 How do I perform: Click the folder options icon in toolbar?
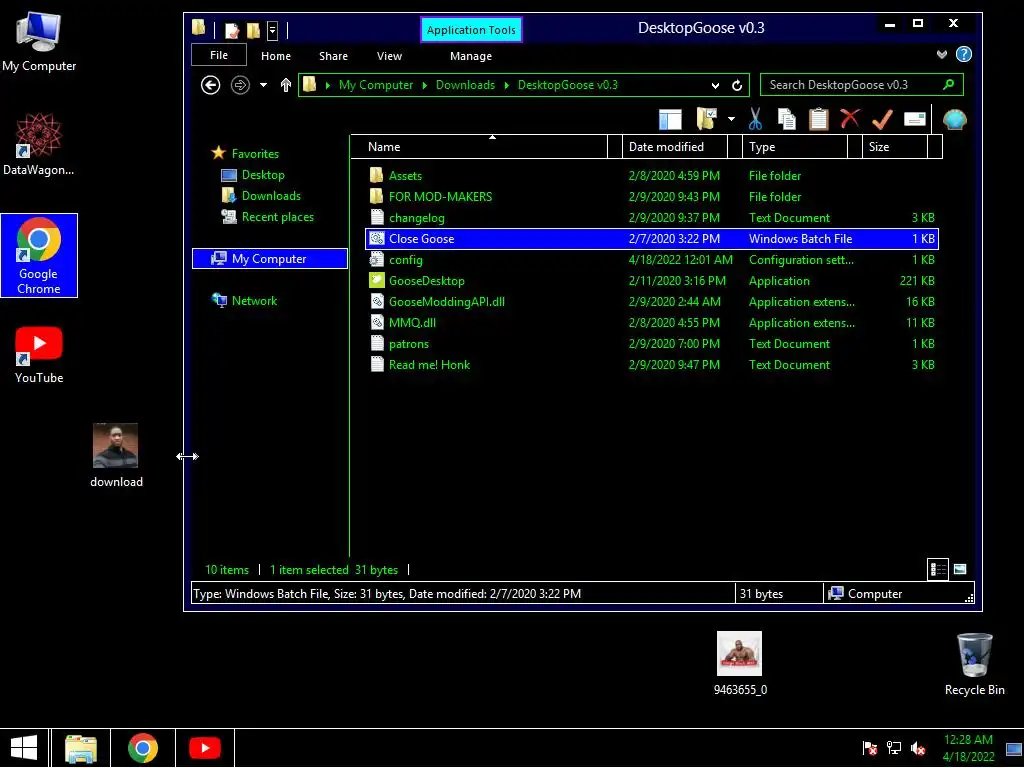pyautogui.click(x=707, y=119)
